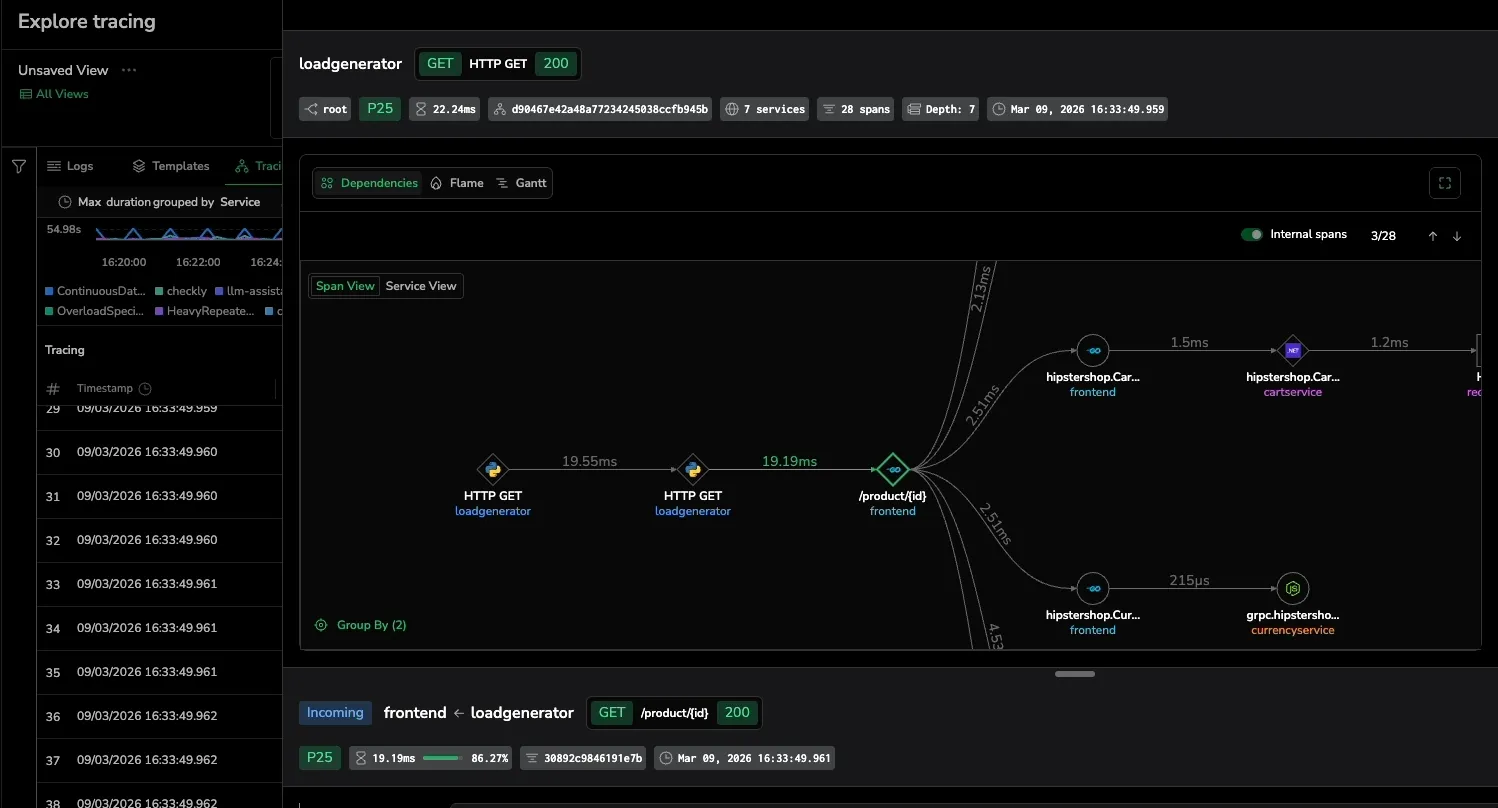
Task: Select table row 37
Action: point(160,760)
